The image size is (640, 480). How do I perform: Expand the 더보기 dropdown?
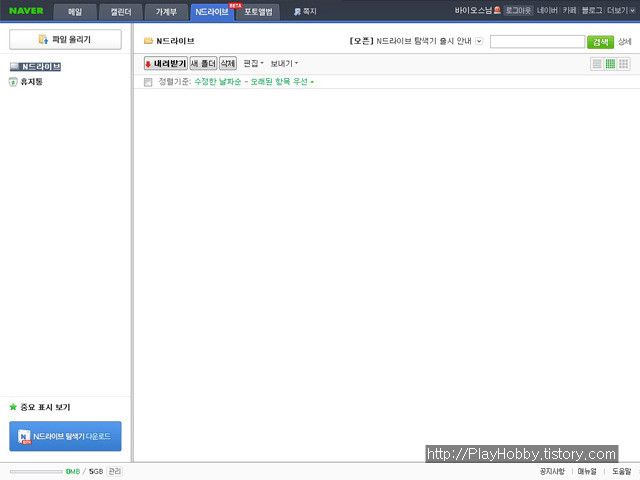(x=620, y=10)
